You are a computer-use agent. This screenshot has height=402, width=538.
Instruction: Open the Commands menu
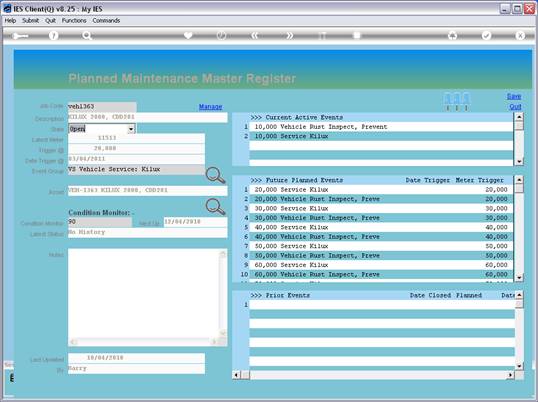click(106, 21)
